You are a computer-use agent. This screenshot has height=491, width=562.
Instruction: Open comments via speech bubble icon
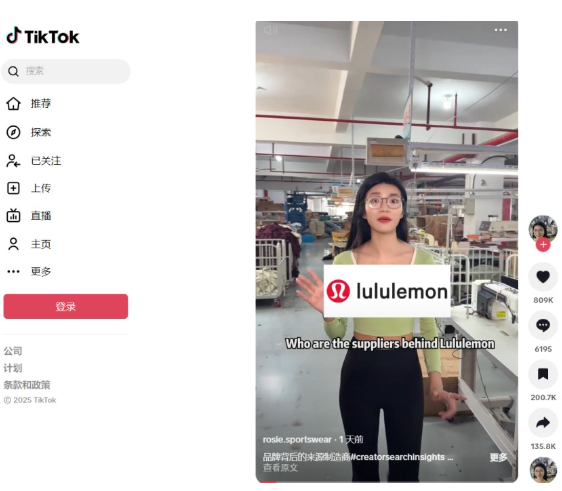point(543,325)
